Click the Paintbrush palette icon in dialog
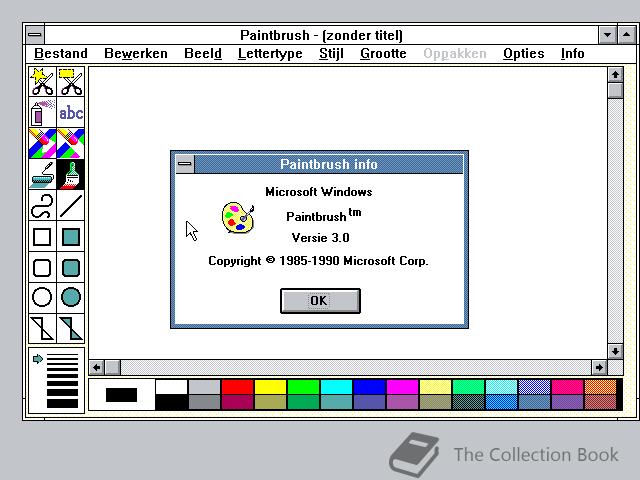Image resolution: width=640 pixels, height=480 pixels. tap(238, 217)
